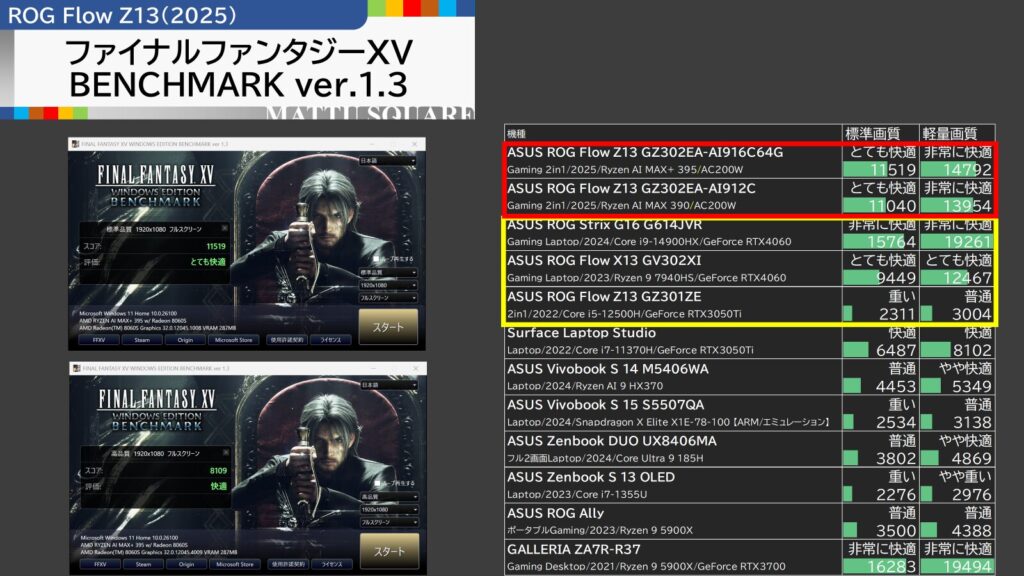The image size is (1024, 576).
Task: Click the 19494 score cell in the table
Action: click(x=957, y=566)
